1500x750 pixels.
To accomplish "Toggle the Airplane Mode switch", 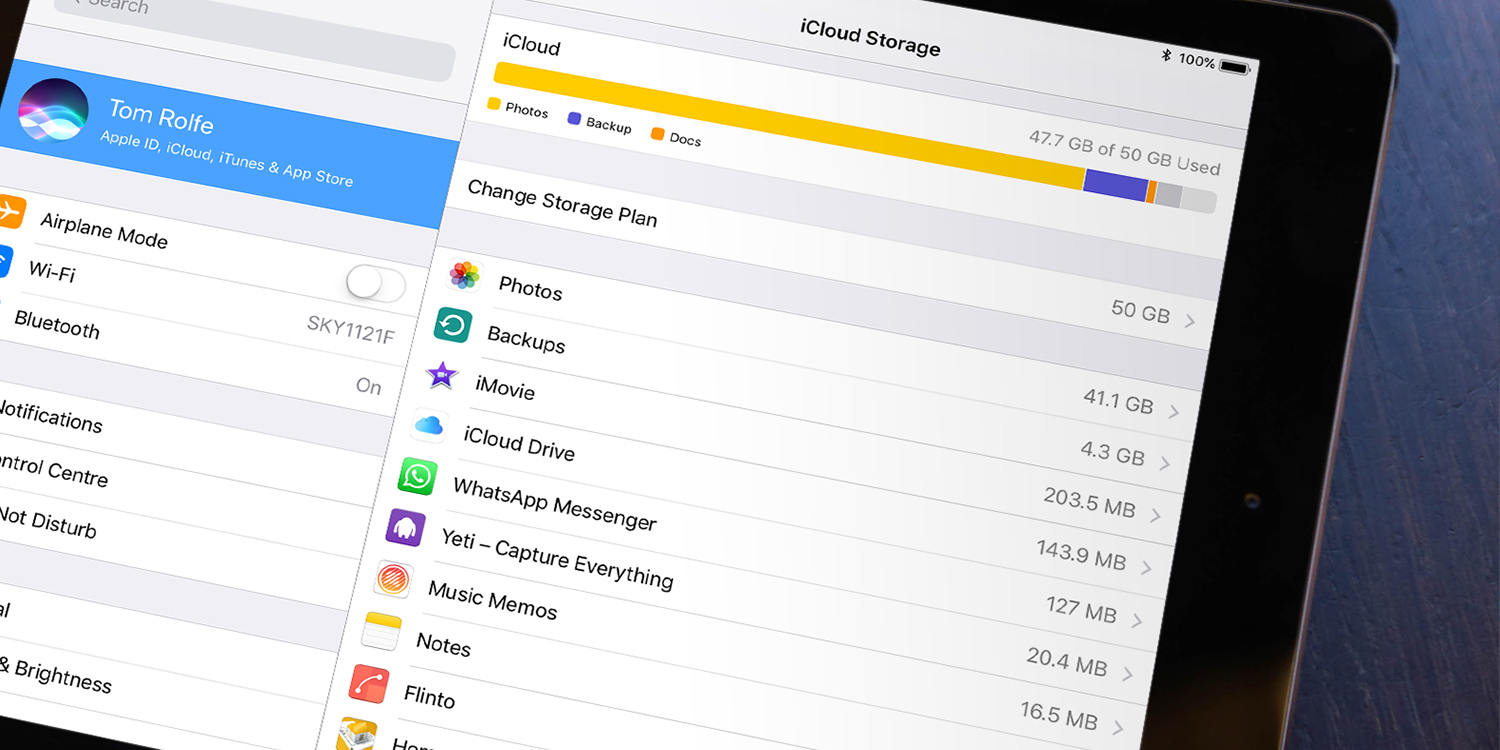I will 377,284.
